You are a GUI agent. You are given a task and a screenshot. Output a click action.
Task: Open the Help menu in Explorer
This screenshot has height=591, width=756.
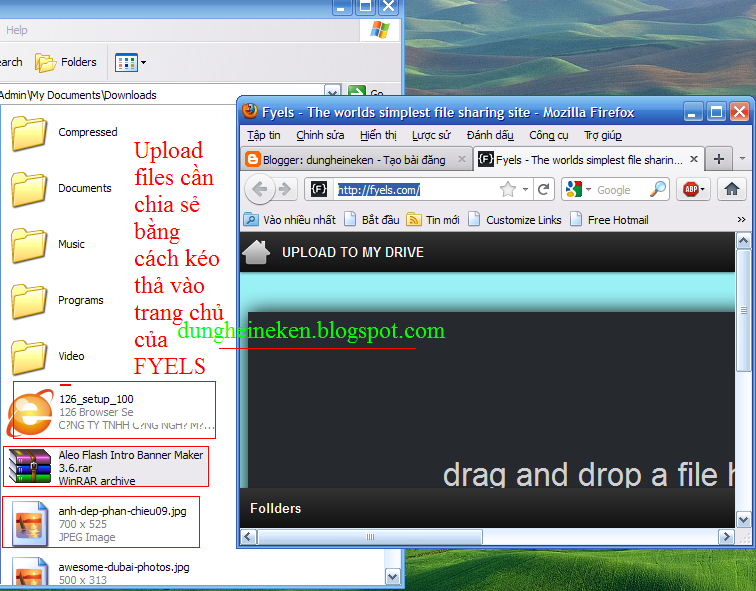pos(16,30)
